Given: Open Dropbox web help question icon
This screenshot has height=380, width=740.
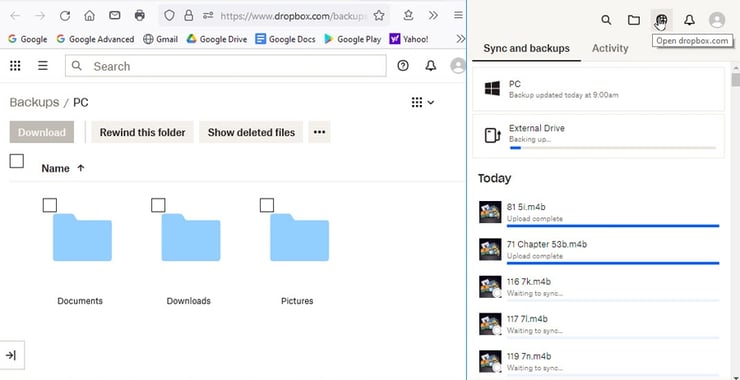Looking at the screenshot, I should point(403,66).
